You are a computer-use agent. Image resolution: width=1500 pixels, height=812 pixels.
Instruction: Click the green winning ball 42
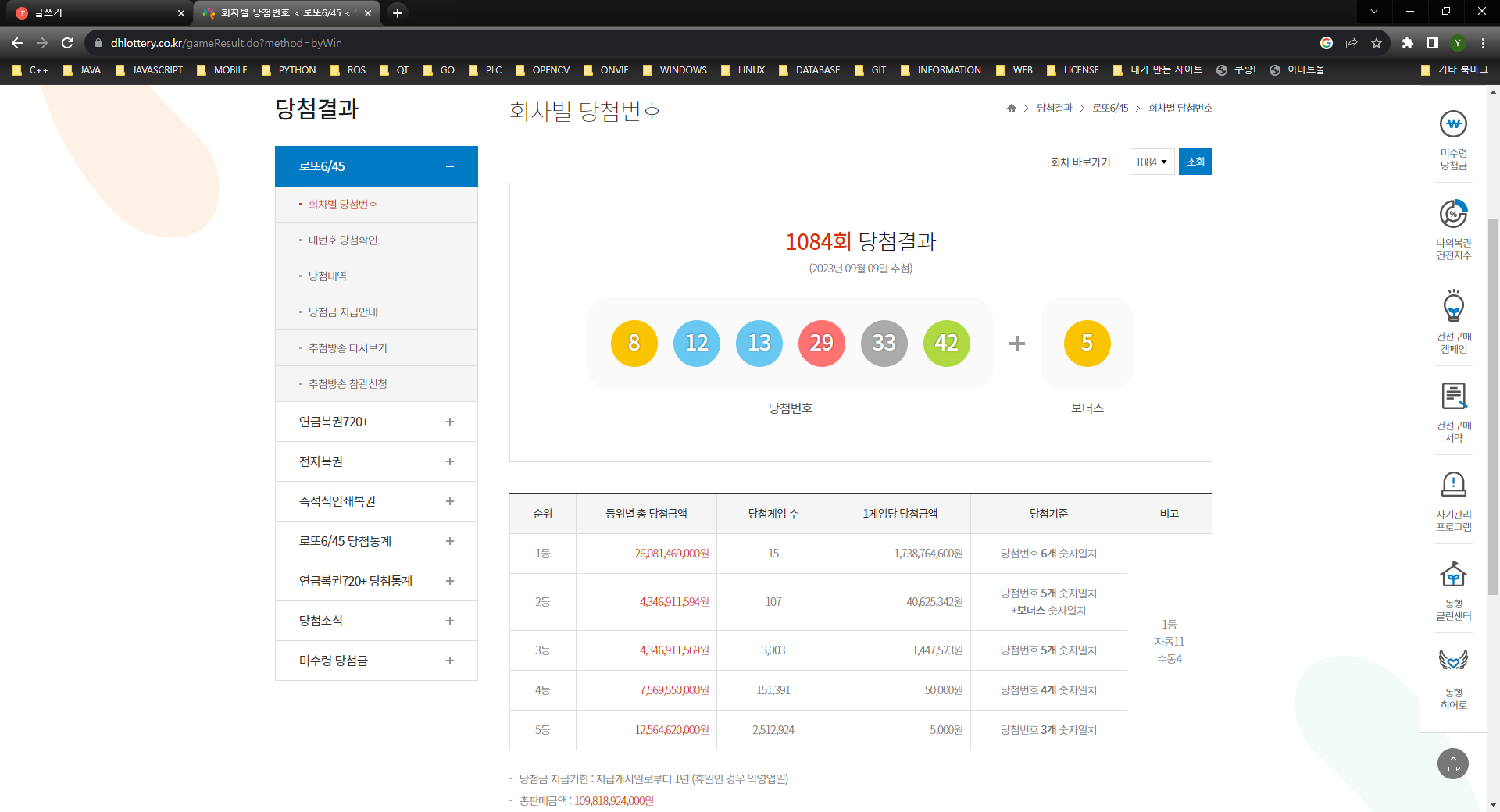[x=947, y=343]
